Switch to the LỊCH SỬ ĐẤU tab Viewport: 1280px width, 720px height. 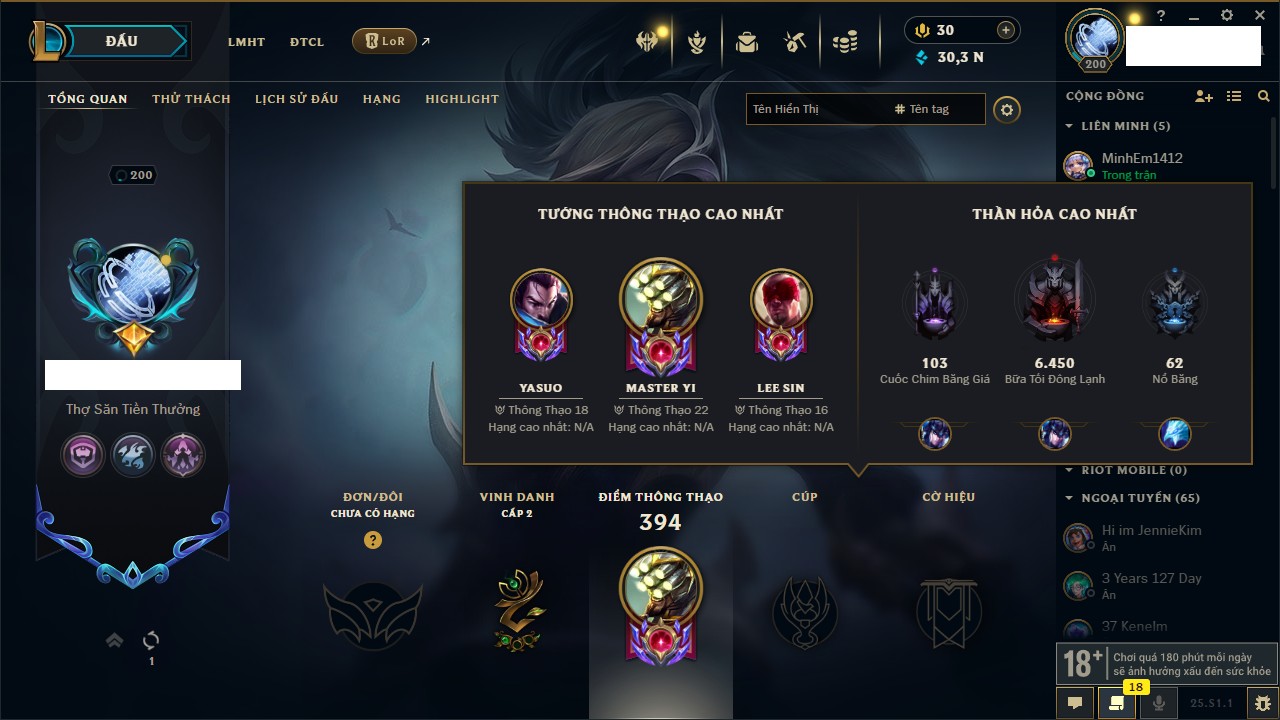point(296,99)
